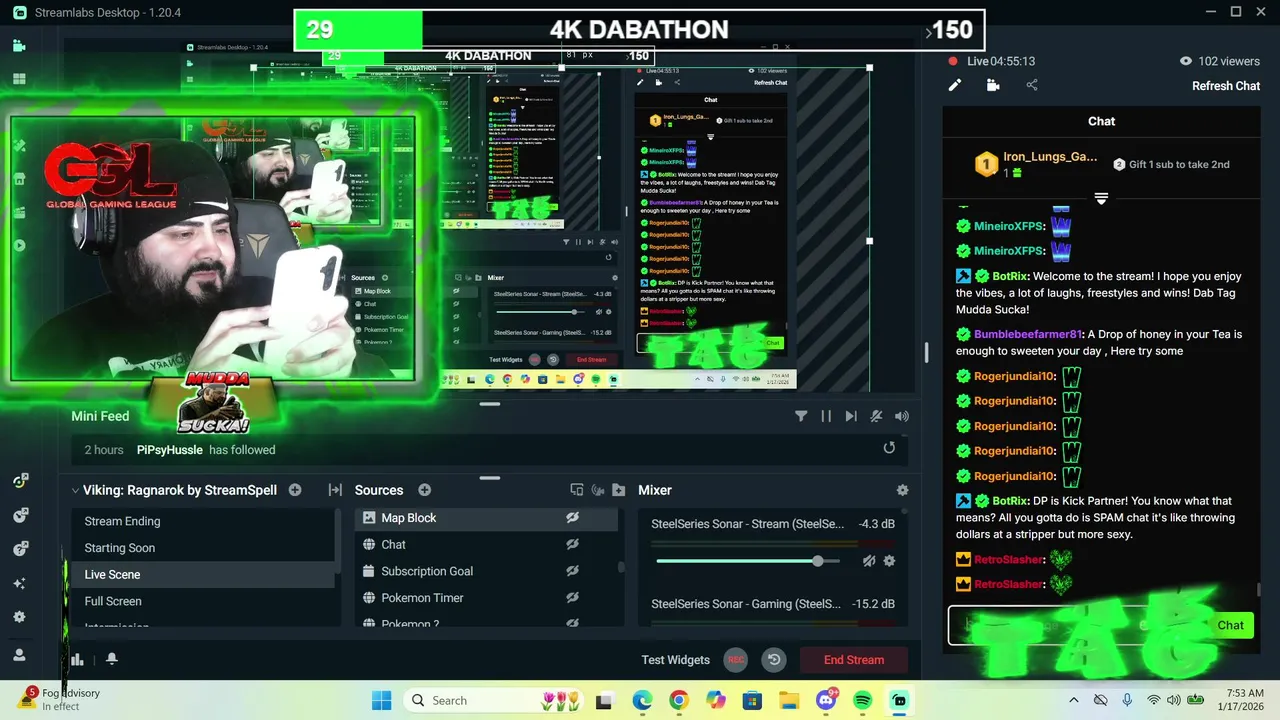Open the Windows Start menu
The width and height of the screenshot is (1280, 720).
[x=382, y=700]
